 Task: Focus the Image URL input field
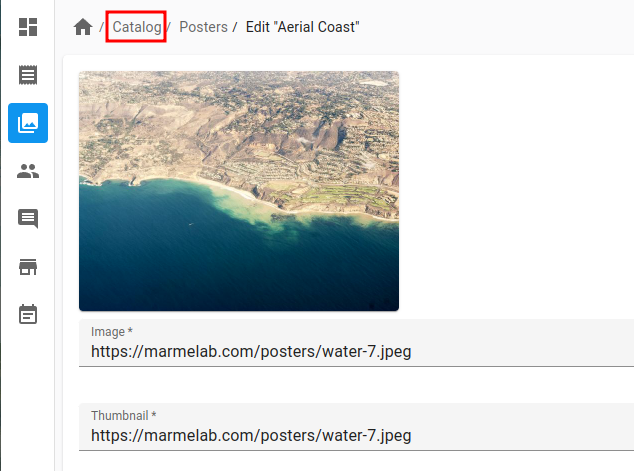click(x=350, y=352)
